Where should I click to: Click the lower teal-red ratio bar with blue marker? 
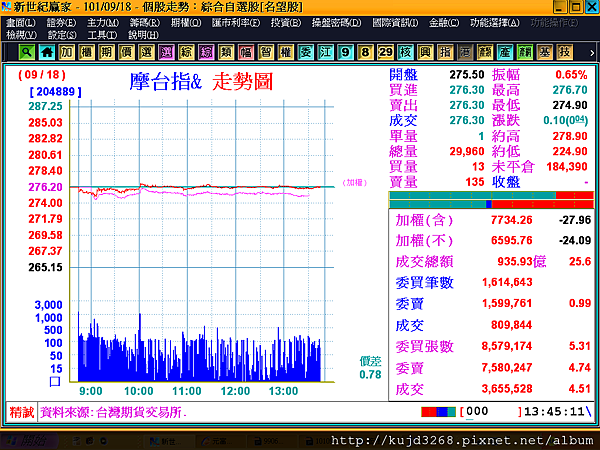491,204
